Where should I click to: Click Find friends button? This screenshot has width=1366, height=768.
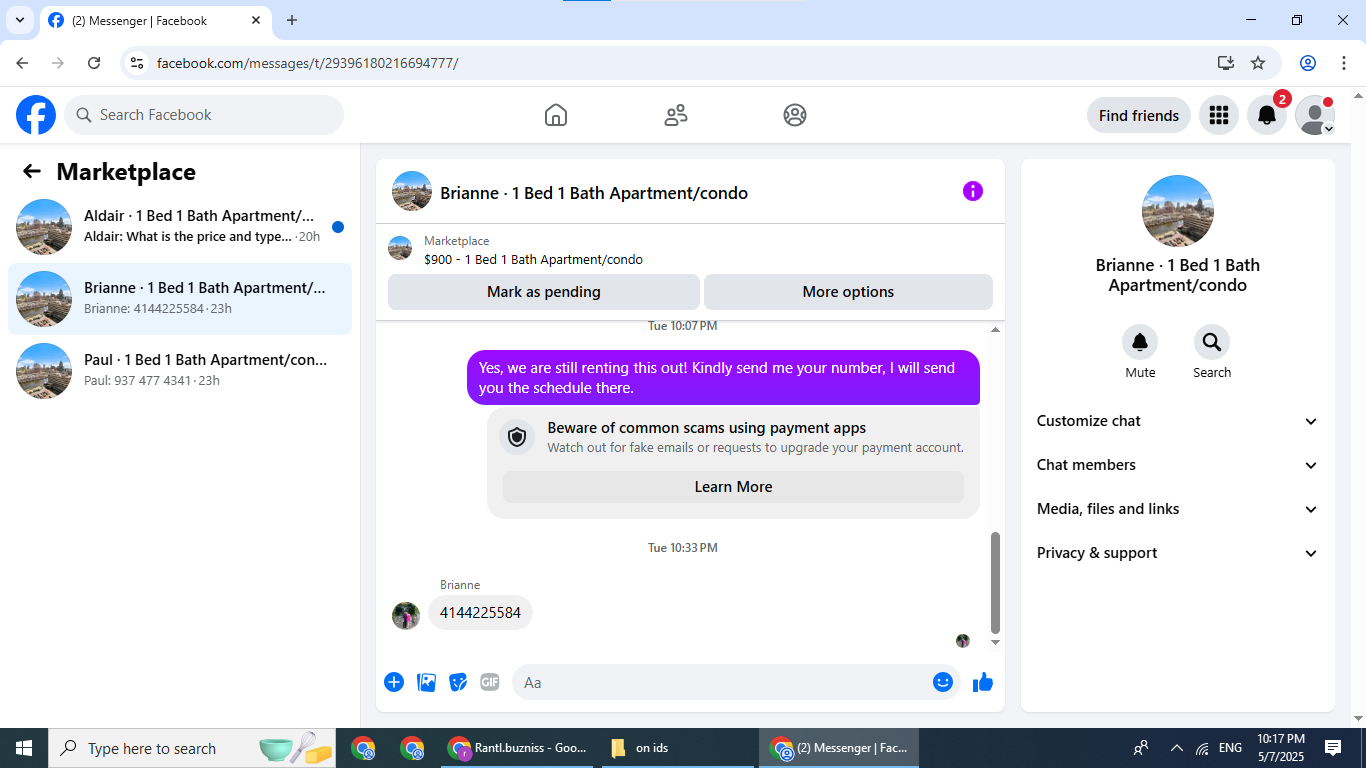pyautogui.click(x=1139, y=115)
